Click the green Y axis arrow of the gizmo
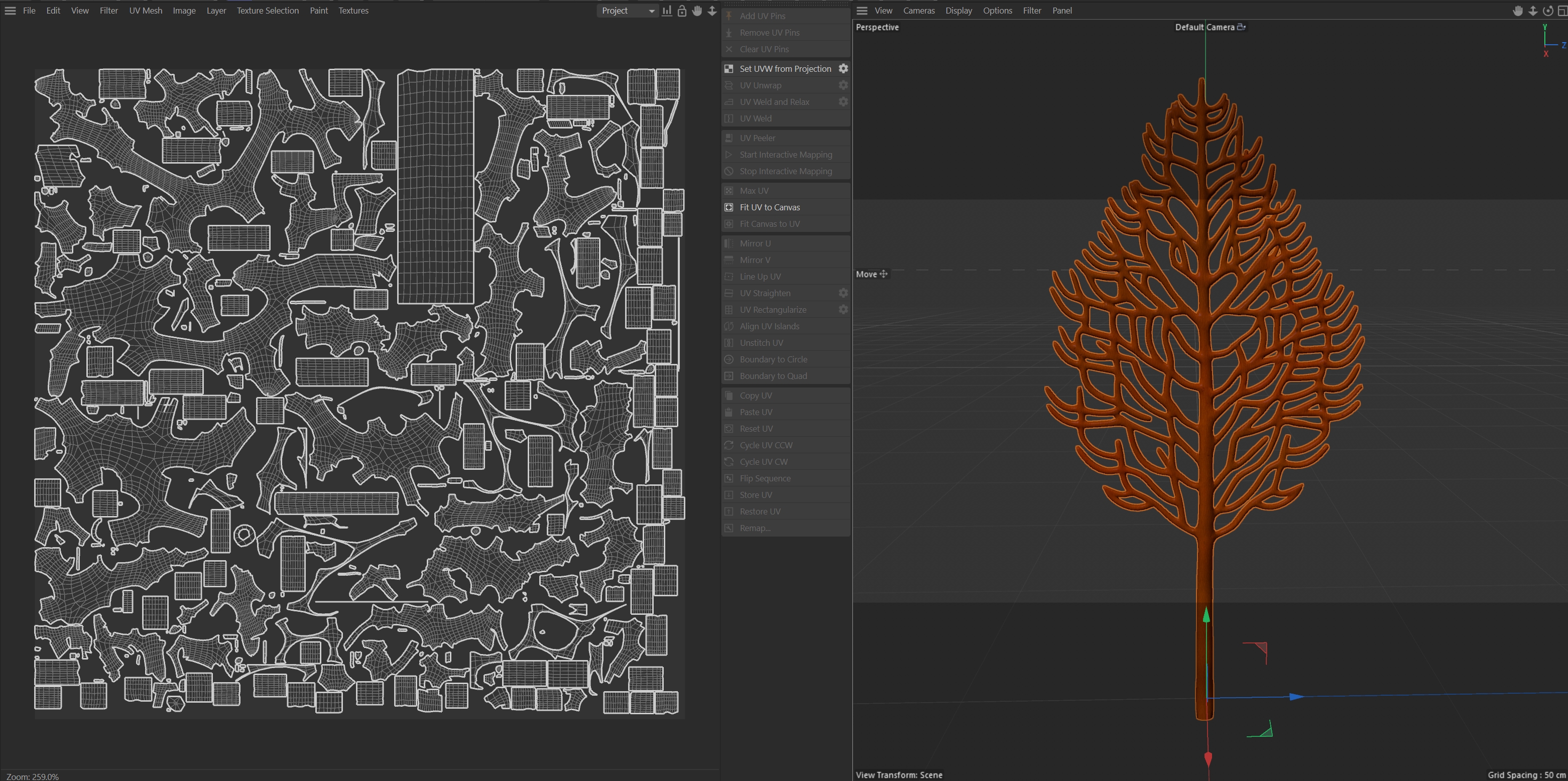 click(1206, 616)
